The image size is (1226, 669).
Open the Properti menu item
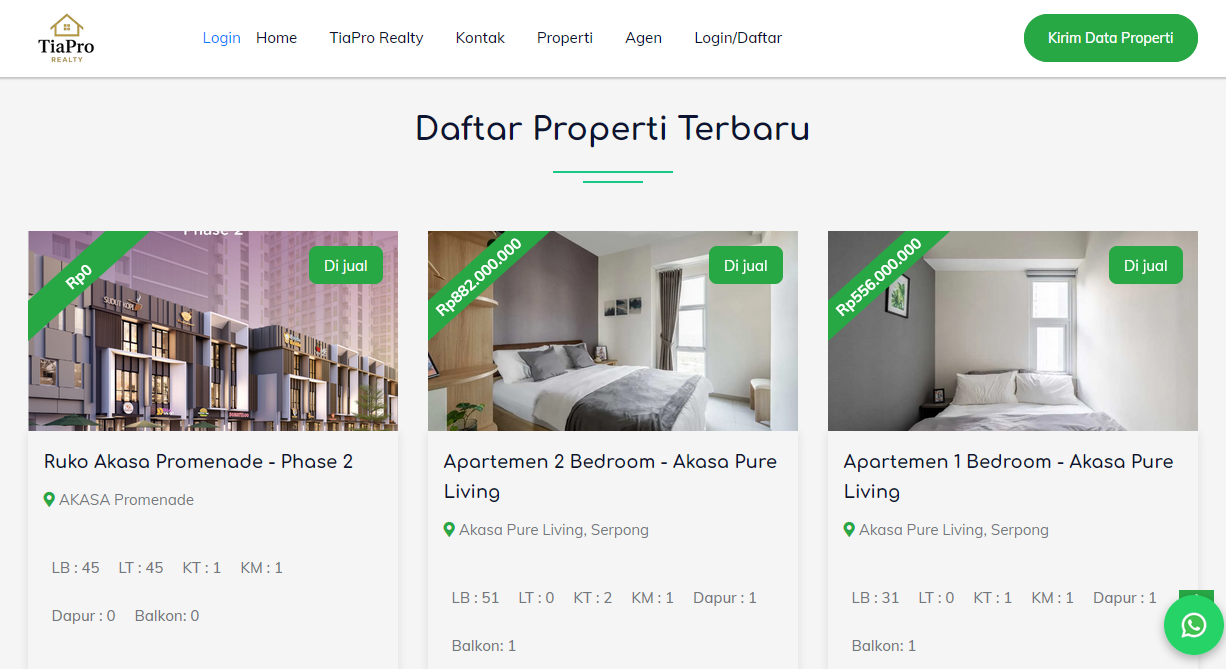coord(565,38)
